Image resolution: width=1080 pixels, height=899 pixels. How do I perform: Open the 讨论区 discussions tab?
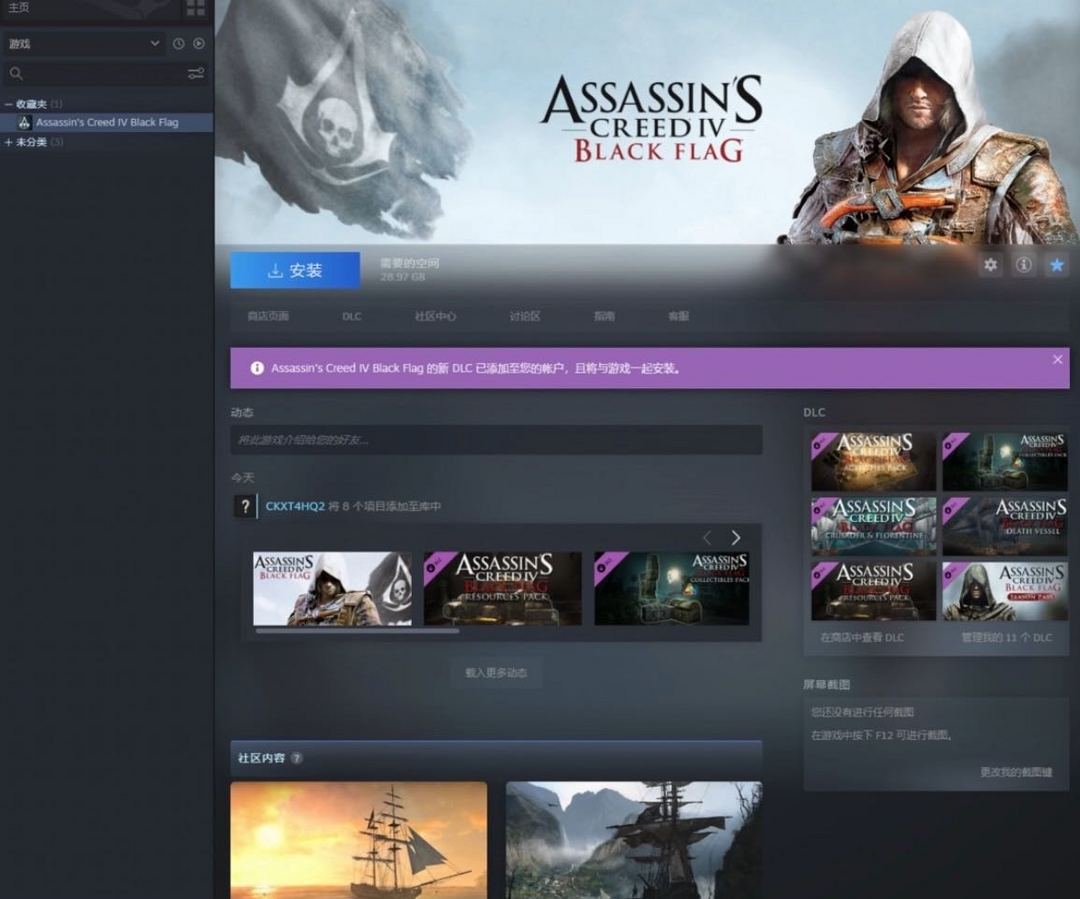pyautogui.click(x=524, y=316)
